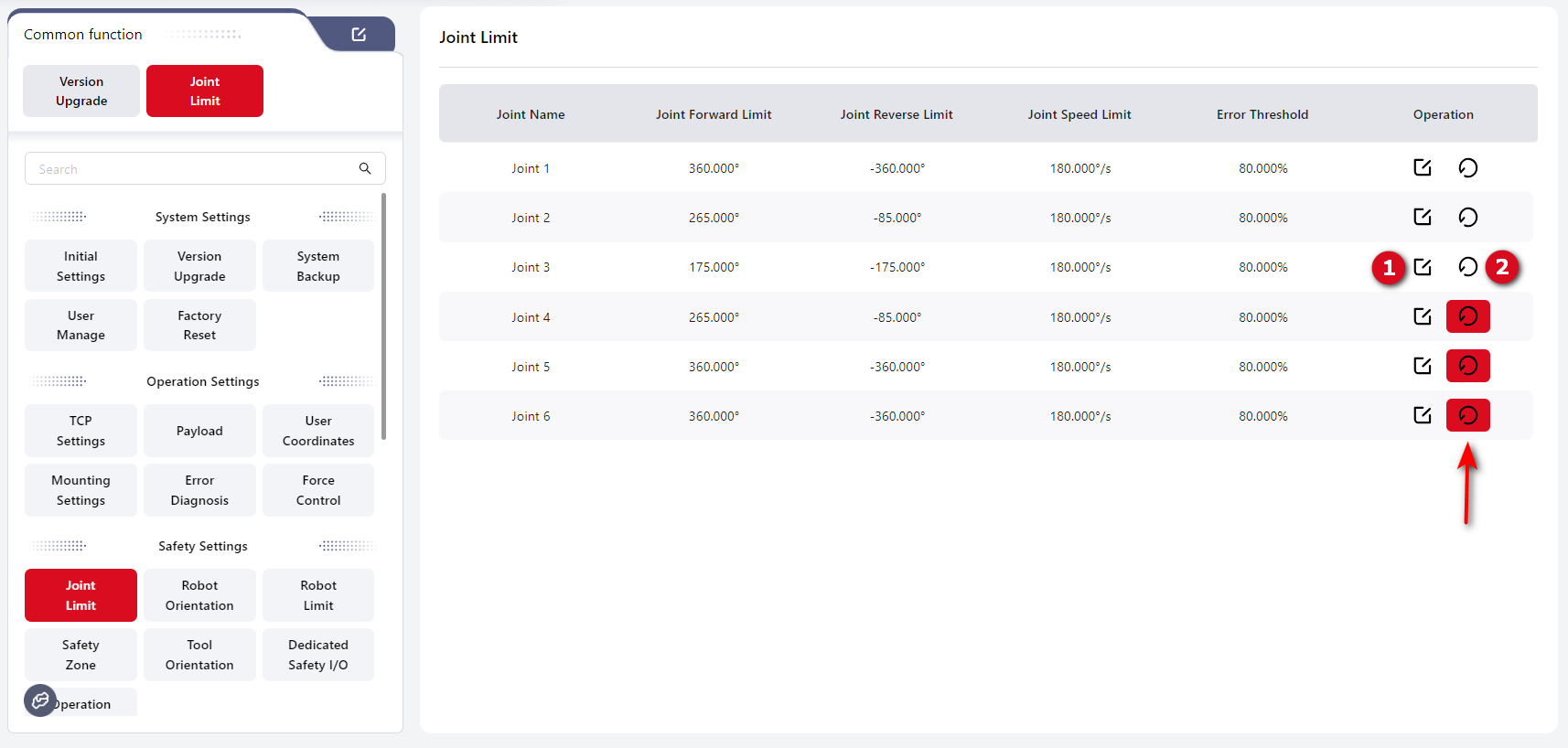Click the floating link icon at bottom left
Image resolution: width=1568 pixels, height=748 pixels.
[x=40, y=700]
